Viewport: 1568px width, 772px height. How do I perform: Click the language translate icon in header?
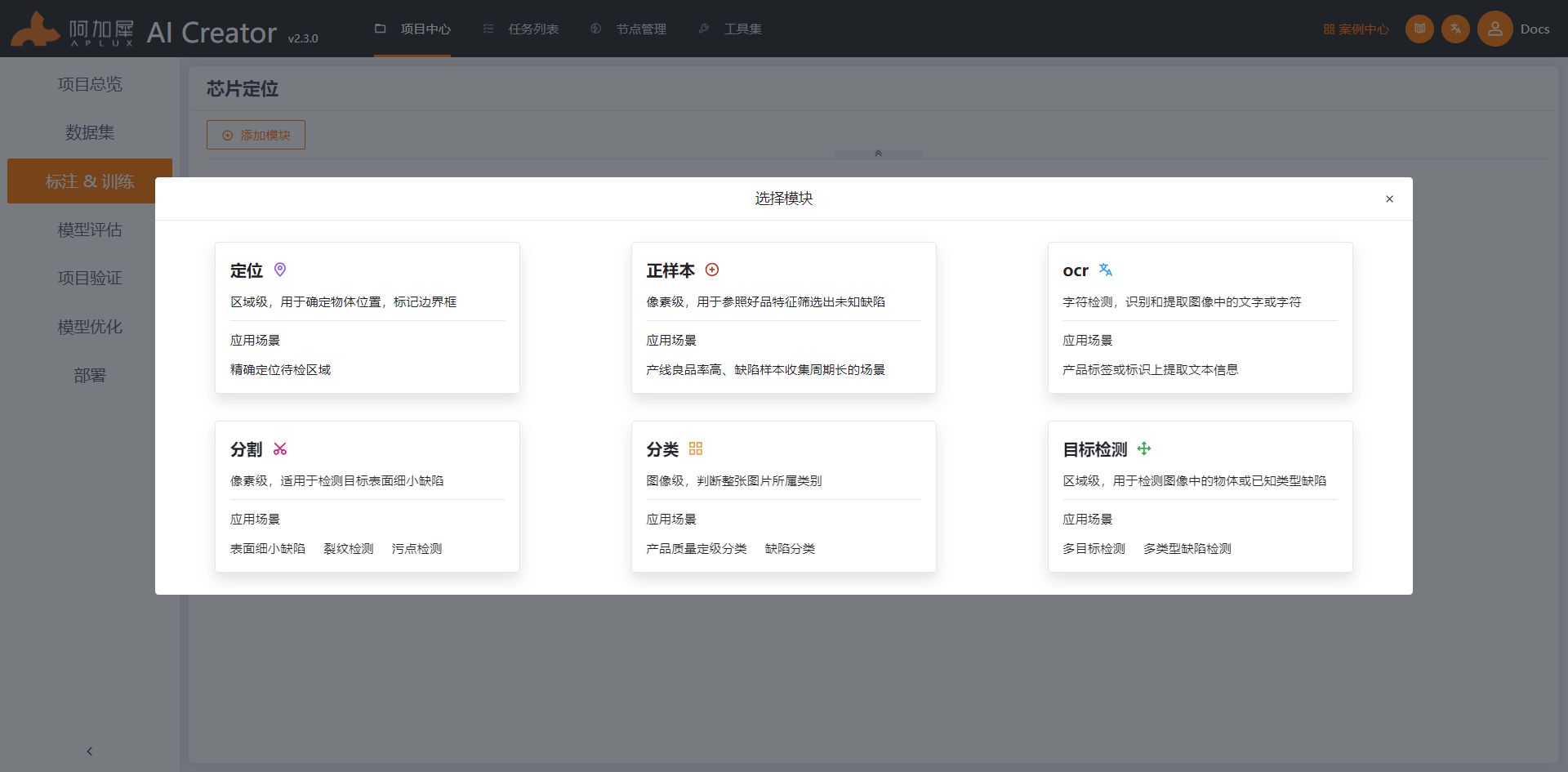(1455, 29)
